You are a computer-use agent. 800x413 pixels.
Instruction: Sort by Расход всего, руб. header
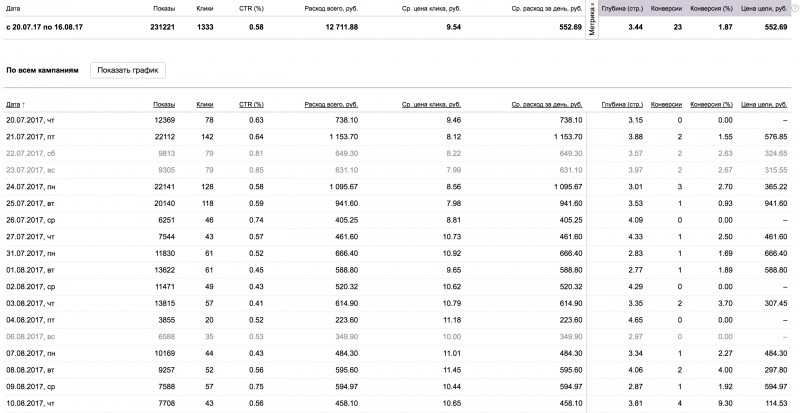pyautogui.click(x=331, y=104)
